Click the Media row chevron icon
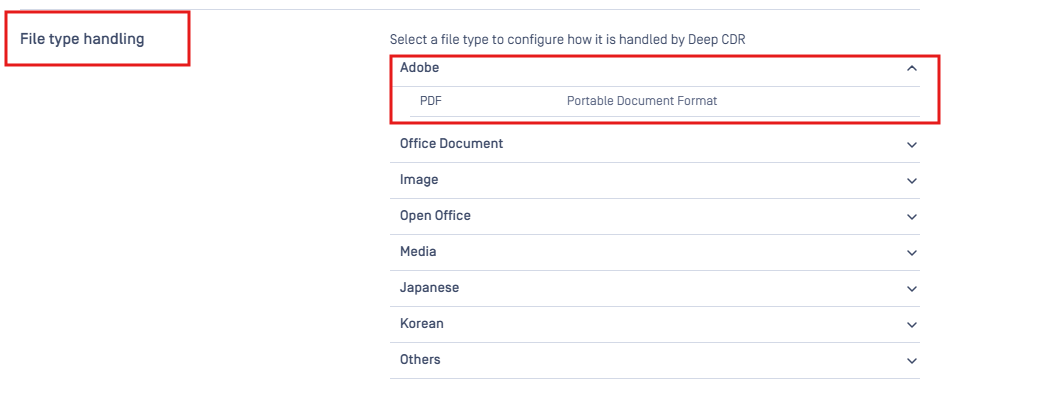1039x406 pixels. [x=912, y=252]
